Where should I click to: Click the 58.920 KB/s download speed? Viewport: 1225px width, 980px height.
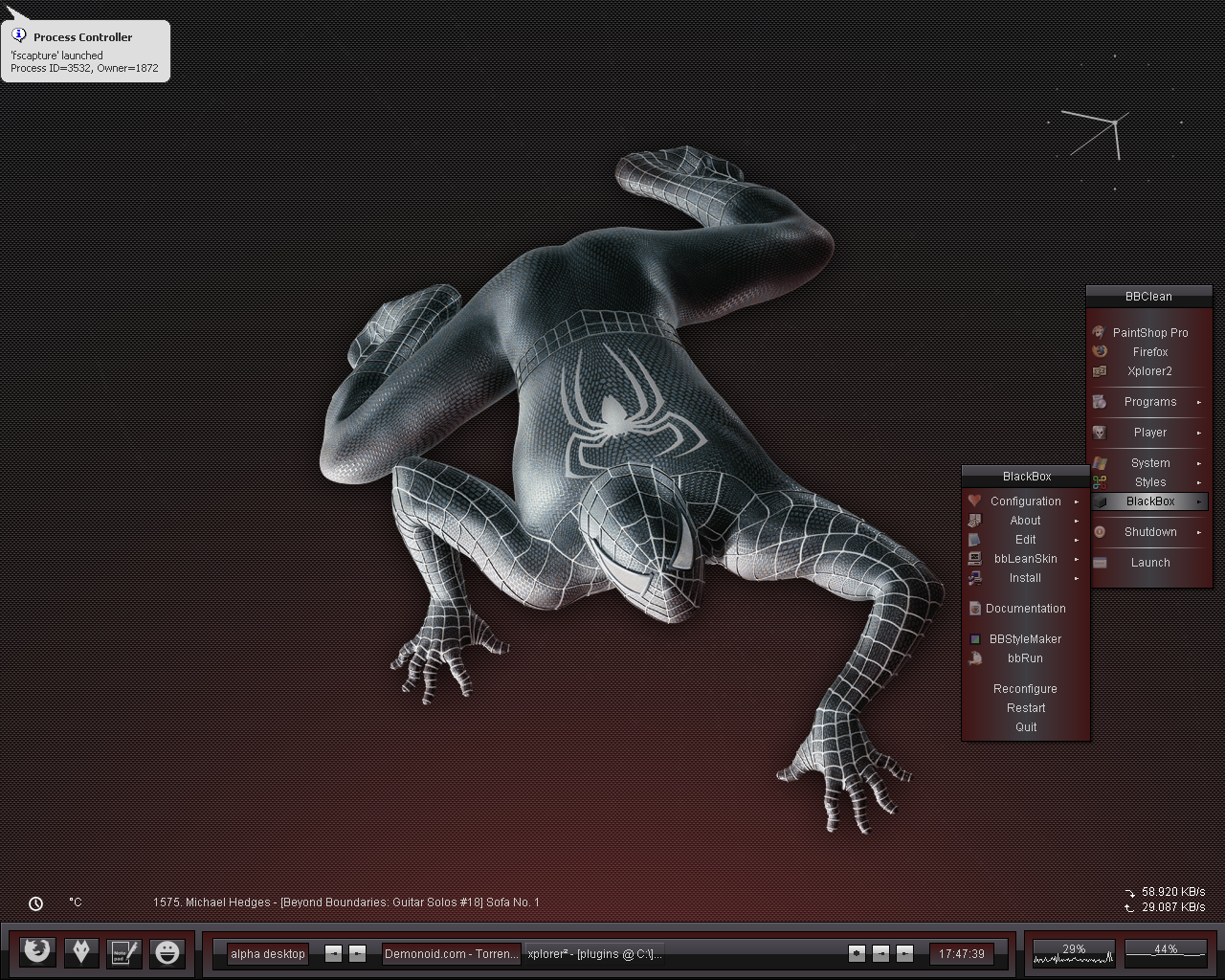pos(1173,892)
